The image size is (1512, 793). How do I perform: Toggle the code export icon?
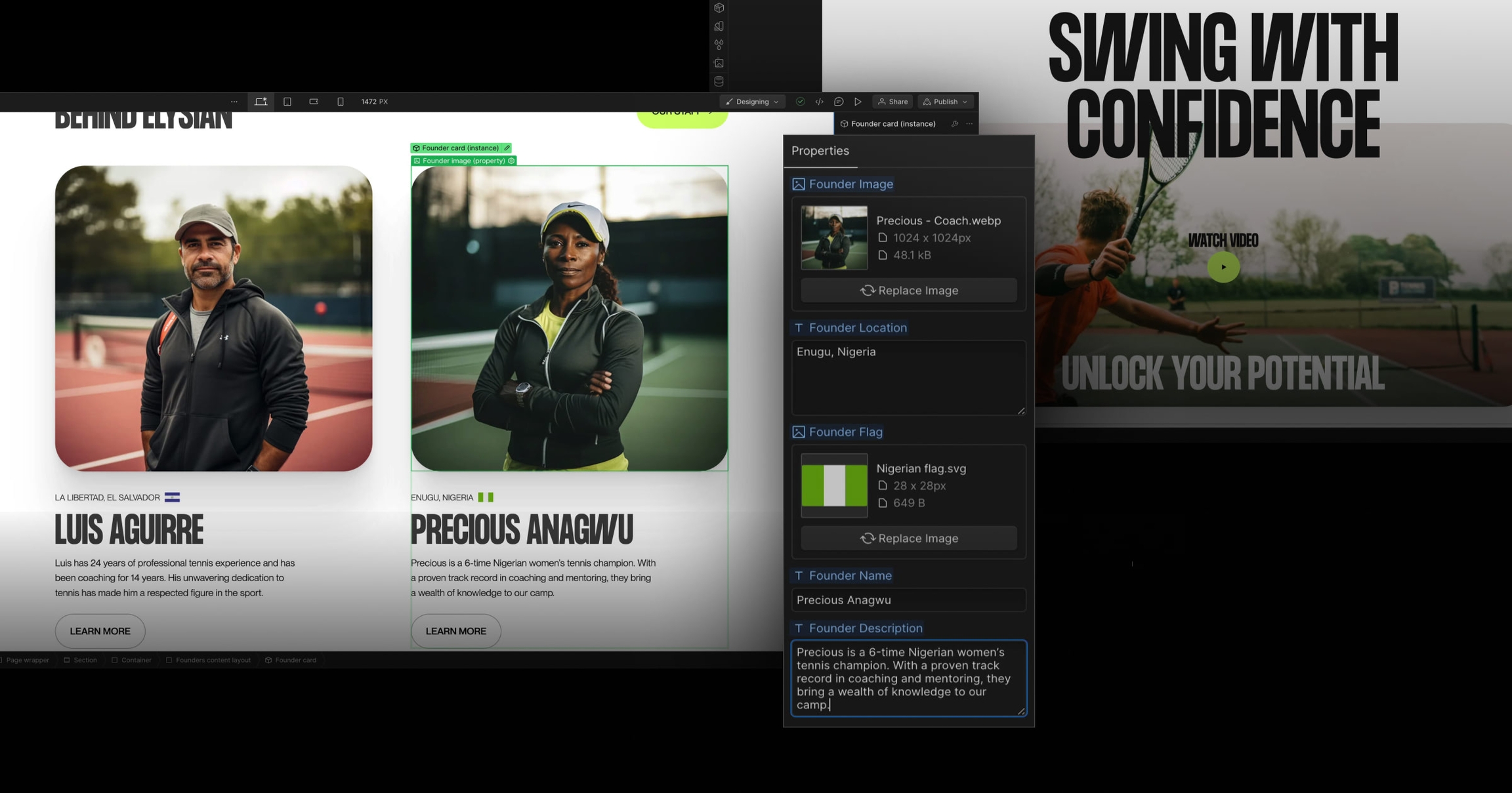(819, 102)
